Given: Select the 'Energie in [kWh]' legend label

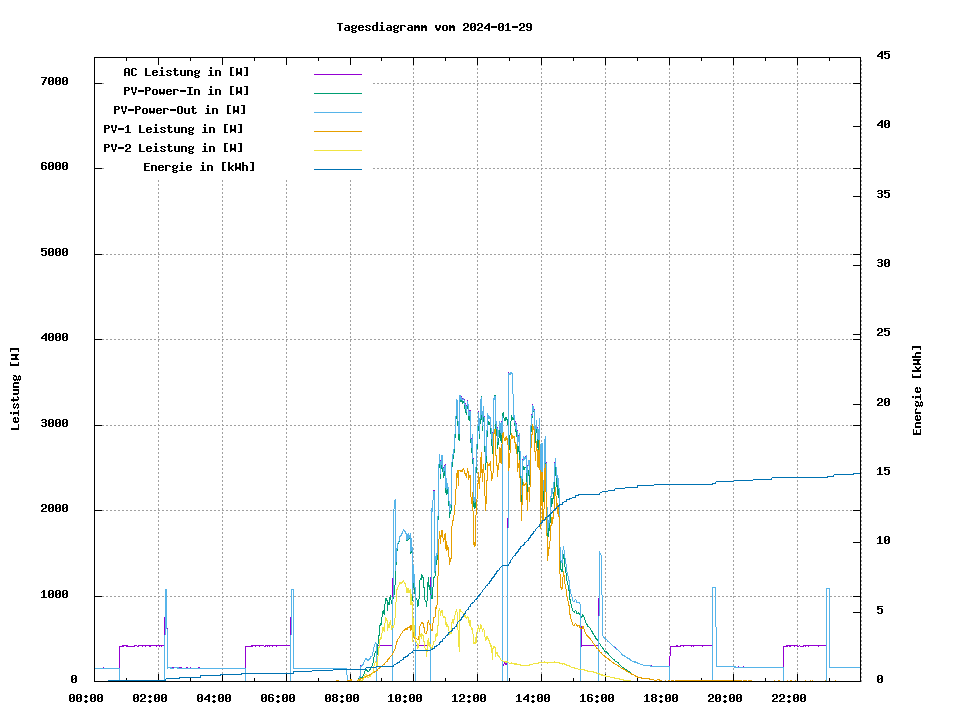Looking at the screenshot, I should pyautogui.click(x=199, y=167).
